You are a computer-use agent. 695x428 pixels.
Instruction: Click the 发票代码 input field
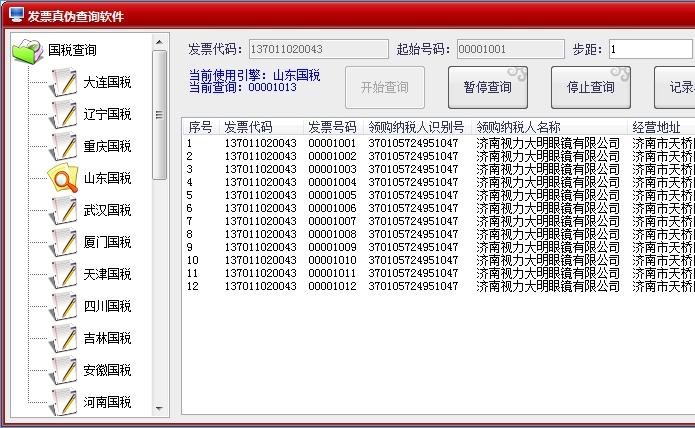point(319,49)
